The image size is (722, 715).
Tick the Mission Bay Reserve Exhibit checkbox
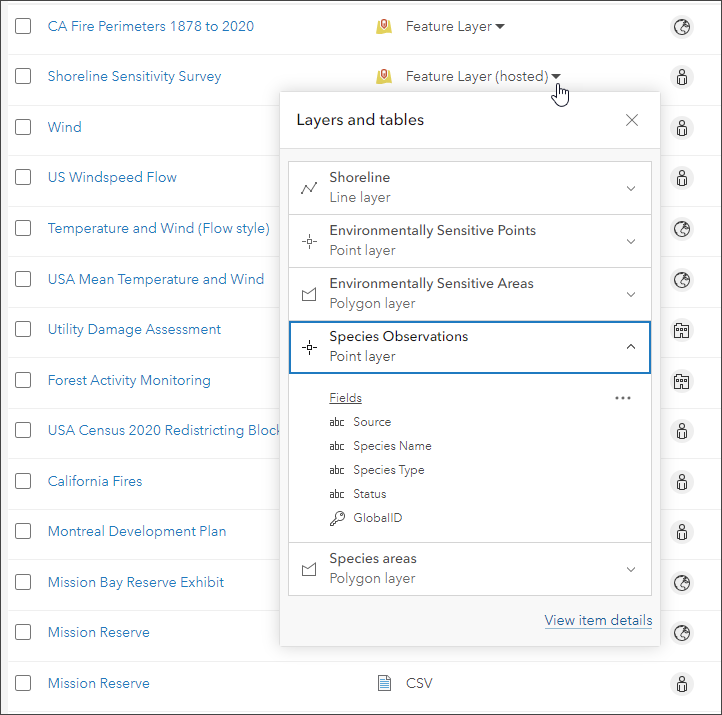point(23,582)
